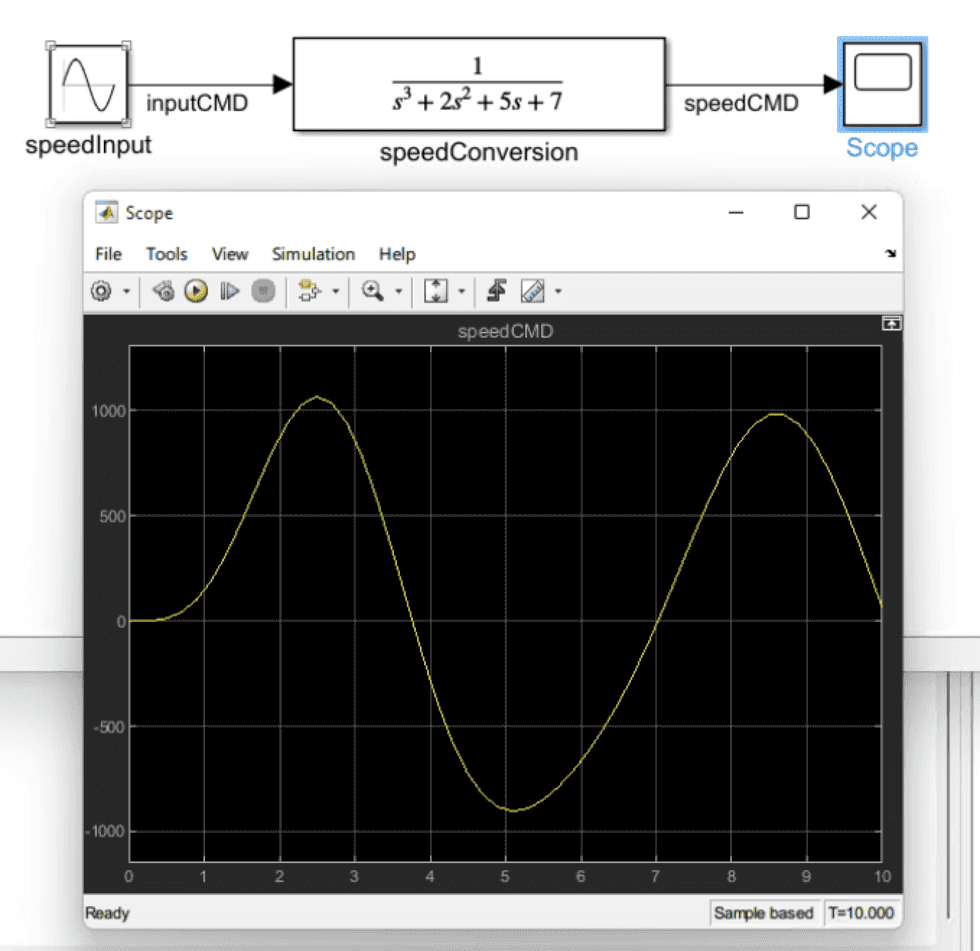Open the Help menu in Scope

(397, 254)
